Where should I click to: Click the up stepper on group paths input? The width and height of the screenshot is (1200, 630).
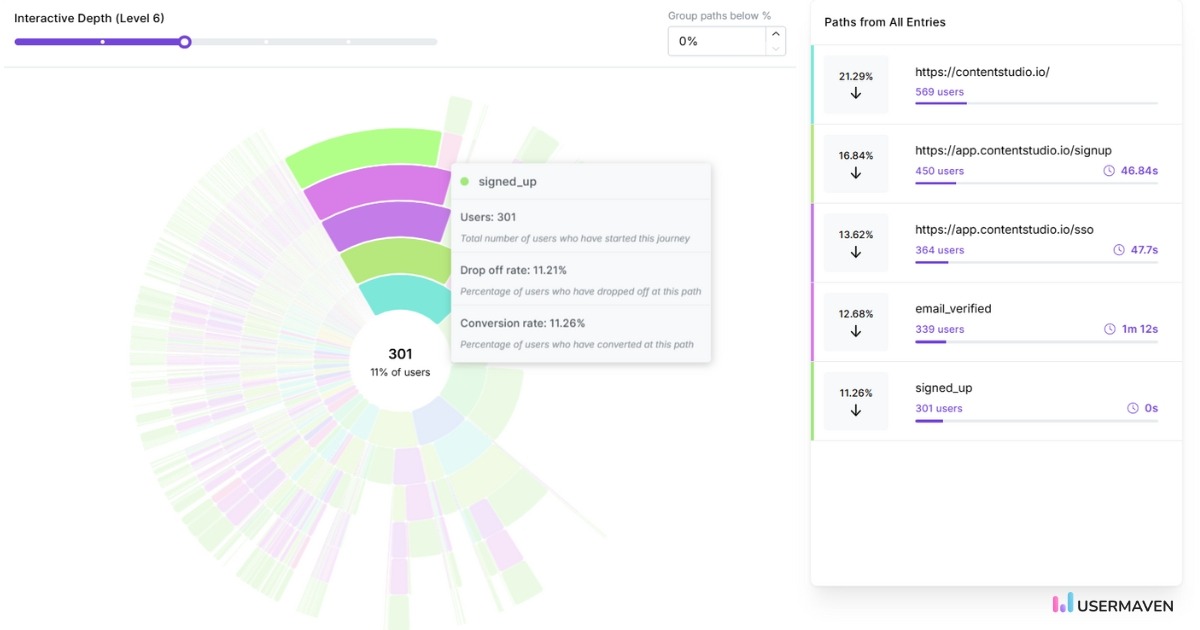coord(775,33)
